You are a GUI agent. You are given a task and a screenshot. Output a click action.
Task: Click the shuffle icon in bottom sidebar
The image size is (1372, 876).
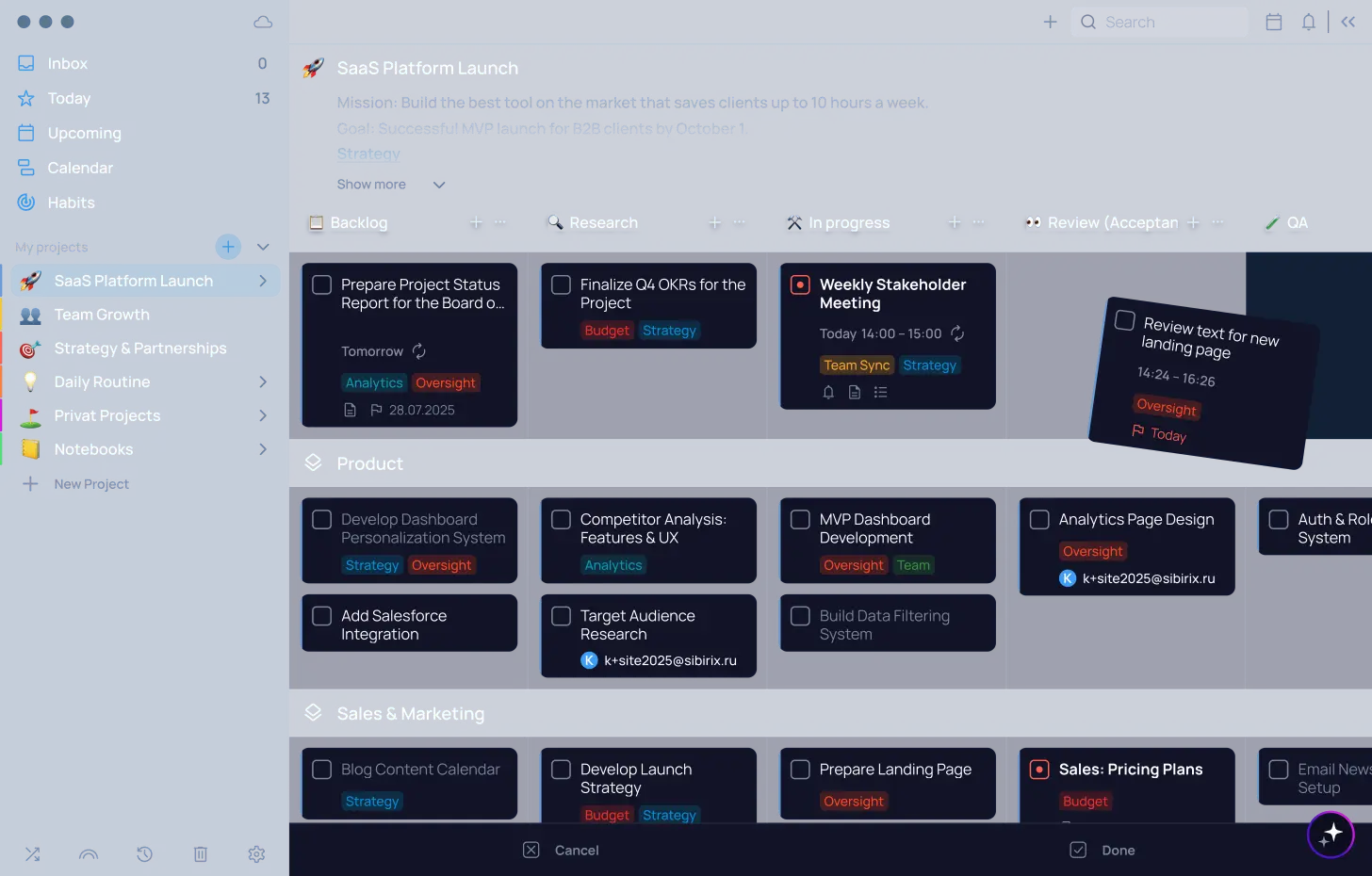32,853
